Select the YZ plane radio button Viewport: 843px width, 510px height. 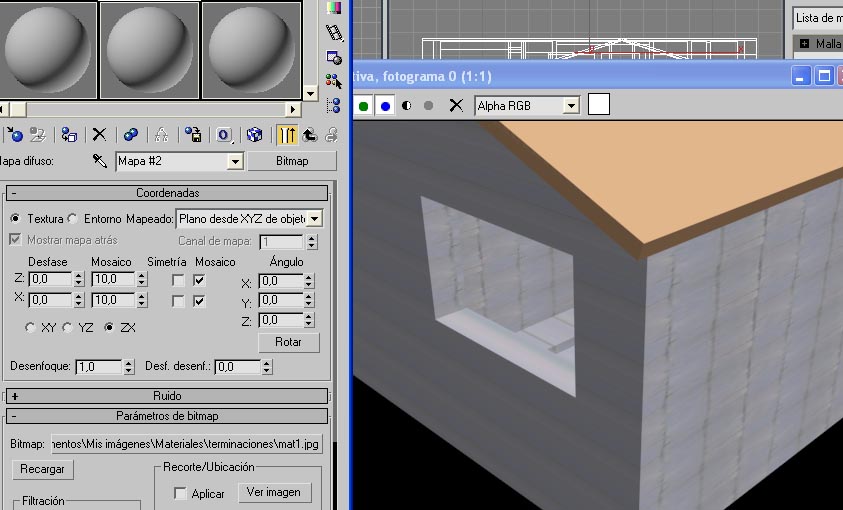(67, 327)
